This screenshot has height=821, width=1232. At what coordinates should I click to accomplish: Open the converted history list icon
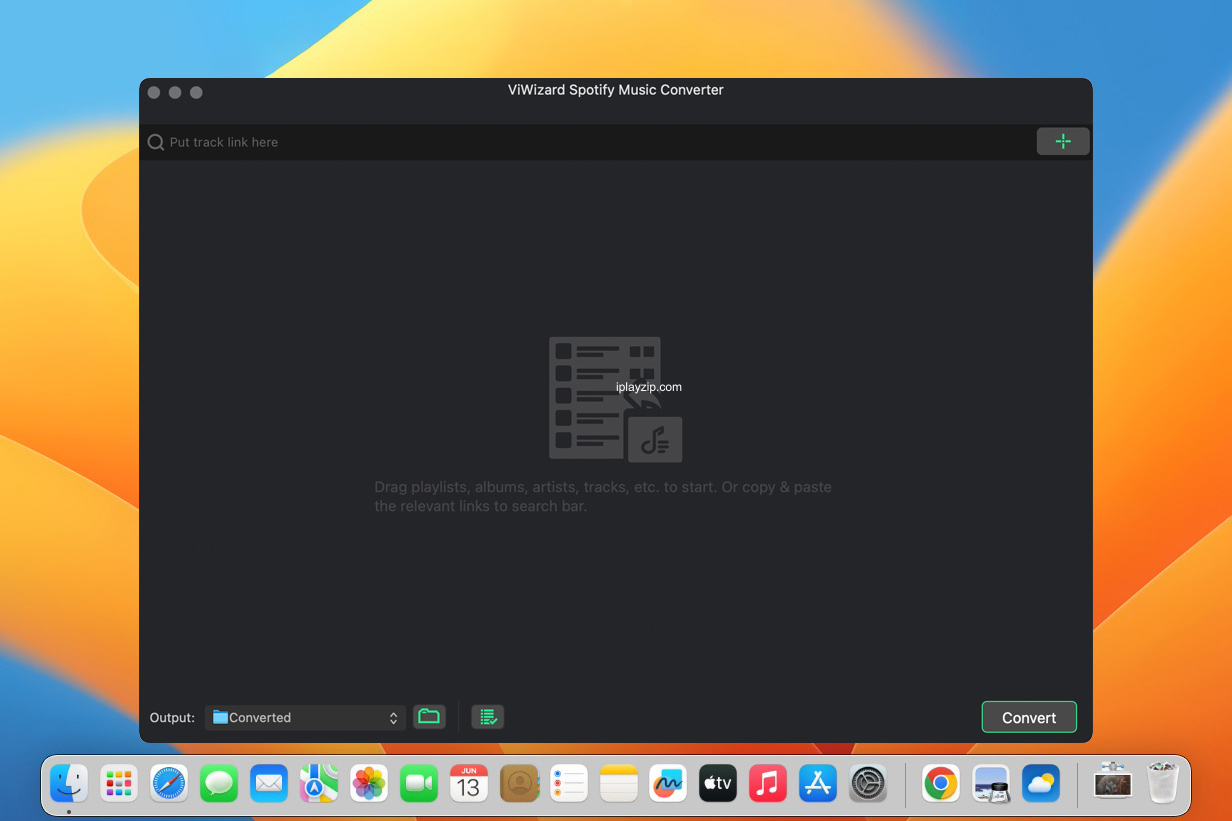point(488,717)
